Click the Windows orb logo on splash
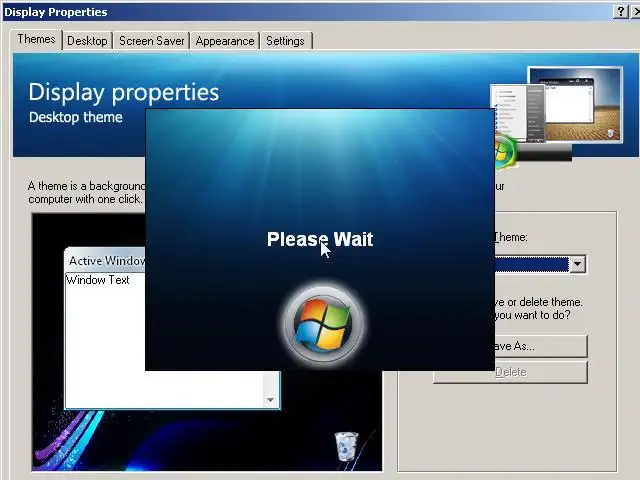 tap(323, 324)
